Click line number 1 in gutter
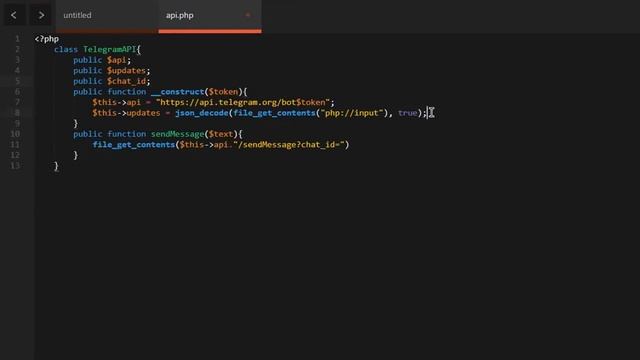 pos(17,39)
